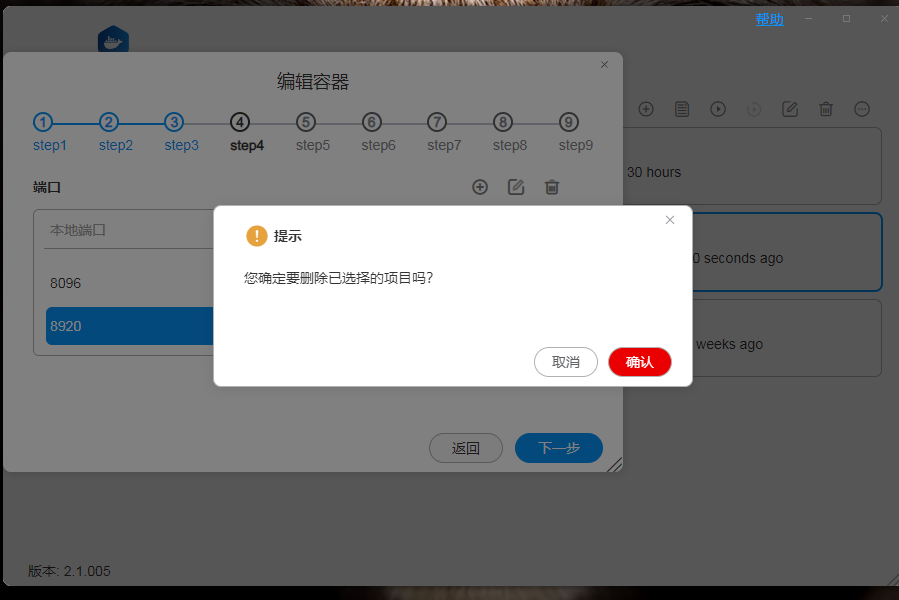Start container with play icon
The width and height of the screenshot is (899, 600).
pyautogui.click(x=718, y=109)
